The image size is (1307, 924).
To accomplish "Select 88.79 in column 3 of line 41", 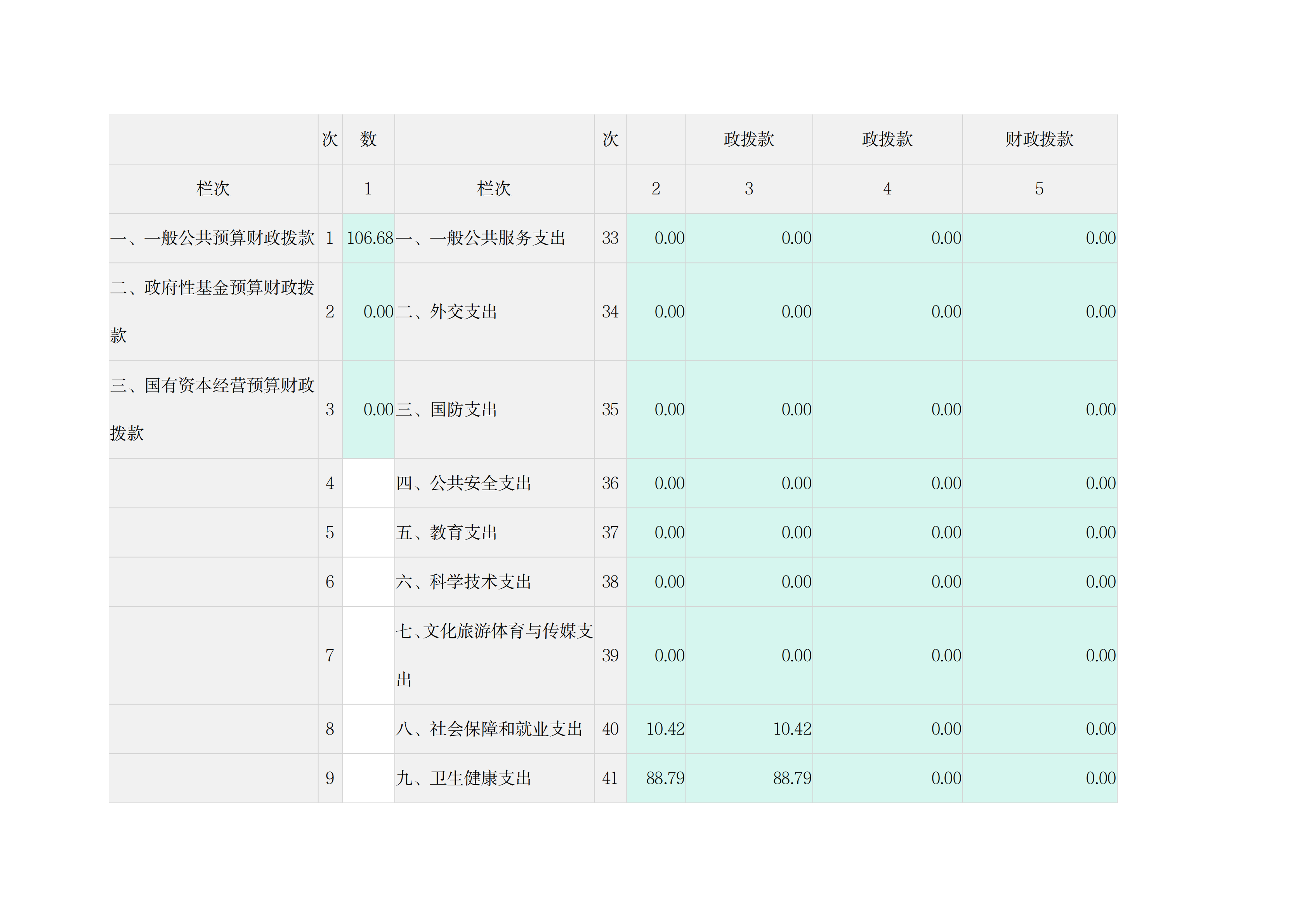I will pyautogui.click(x=749, y=778).
